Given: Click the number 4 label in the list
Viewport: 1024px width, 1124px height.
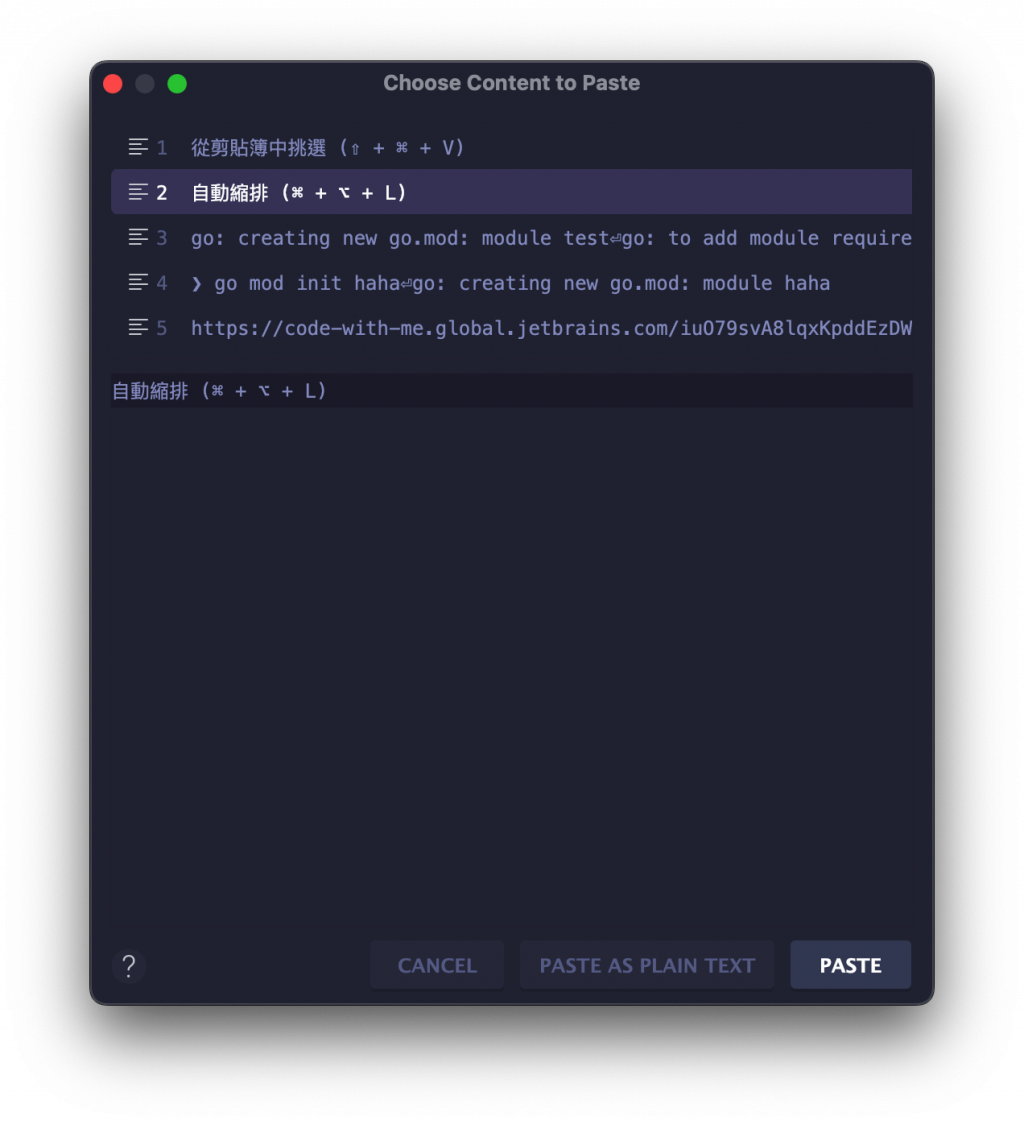Looking at the screenshot, I should tap(162, 283).
